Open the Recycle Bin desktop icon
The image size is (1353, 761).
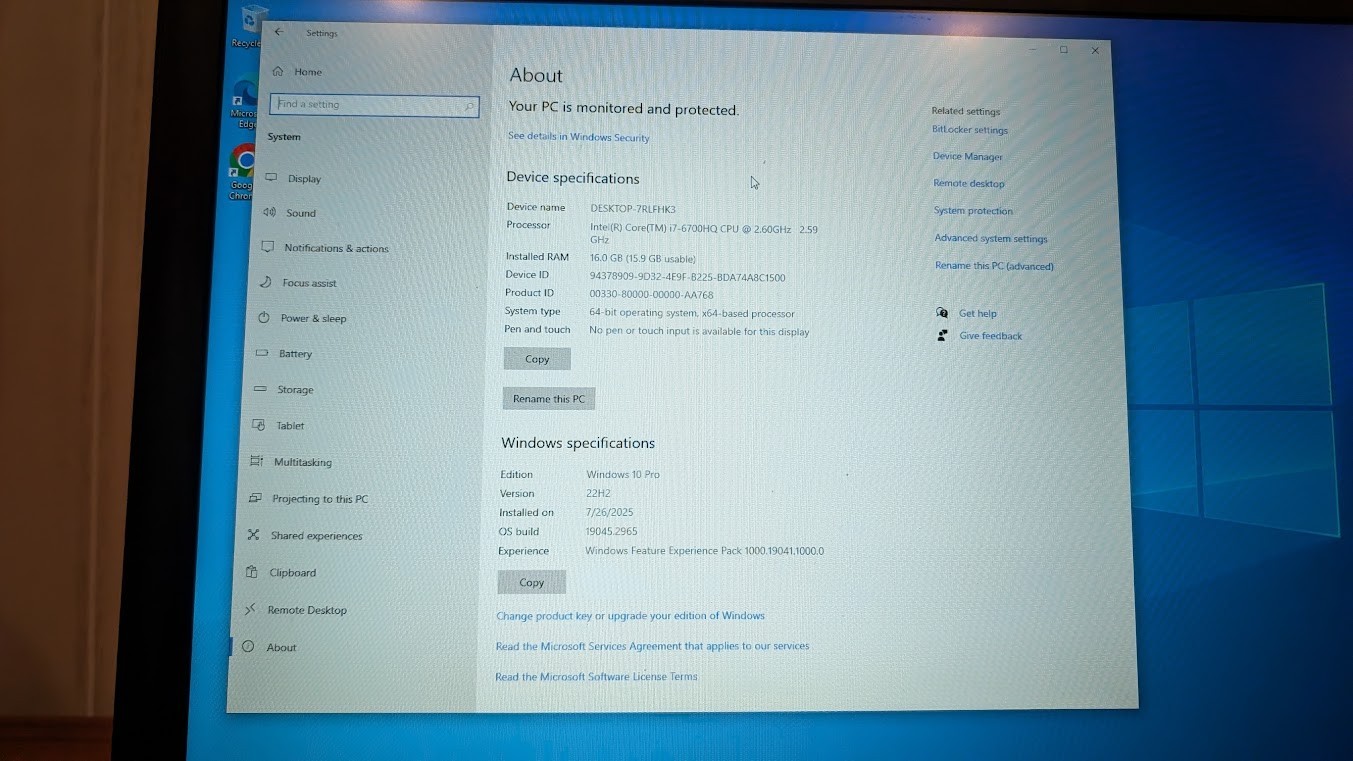click(248, 26)
